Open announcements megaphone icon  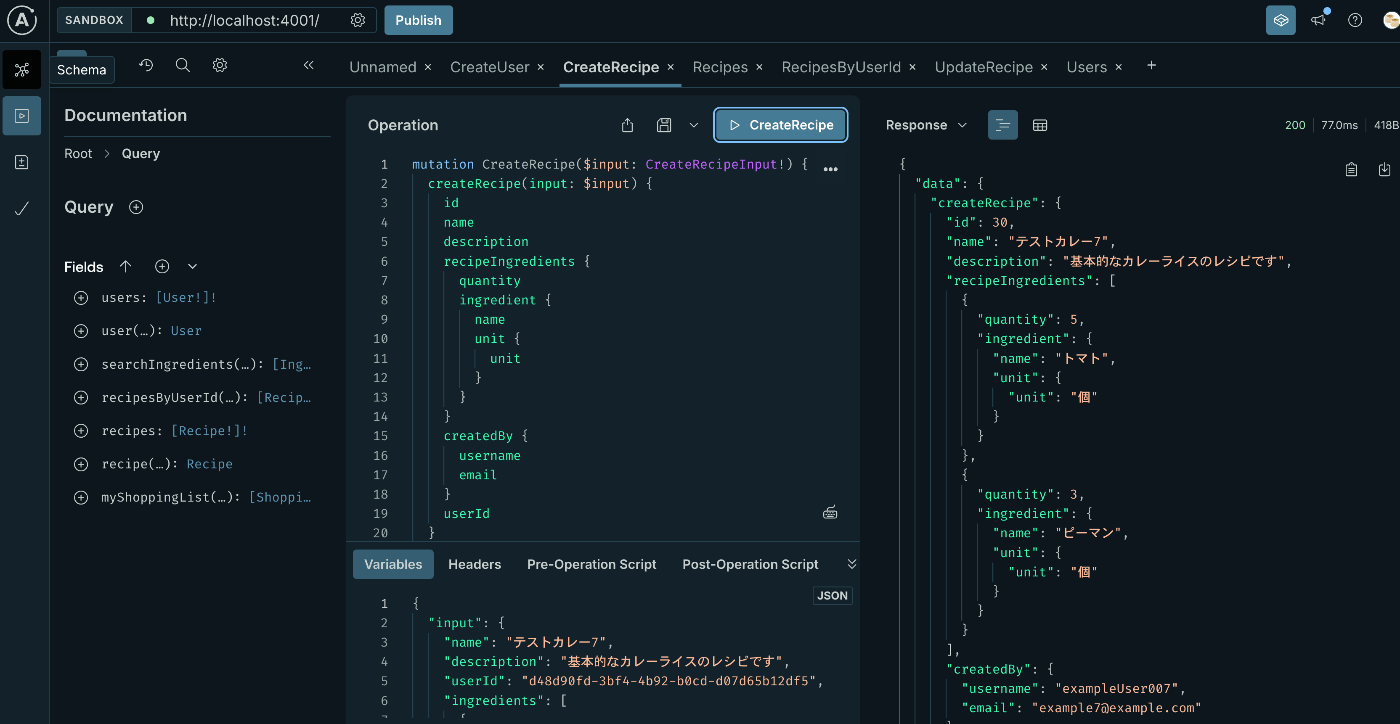pos(1319,20)
